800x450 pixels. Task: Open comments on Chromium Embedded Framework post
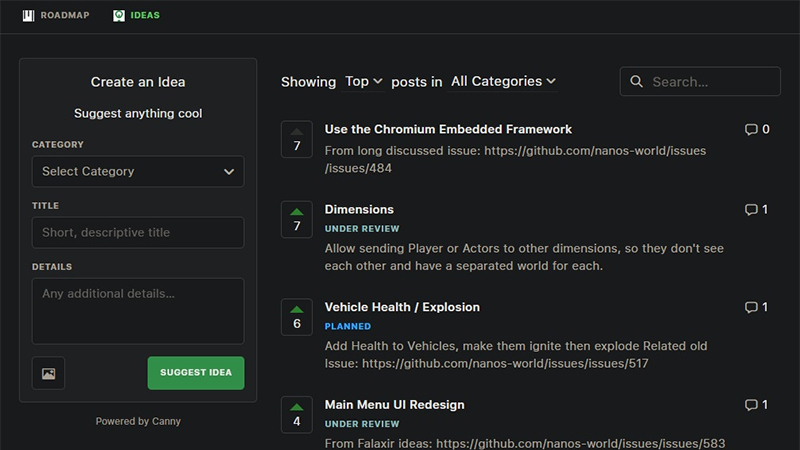click(757, 130)
